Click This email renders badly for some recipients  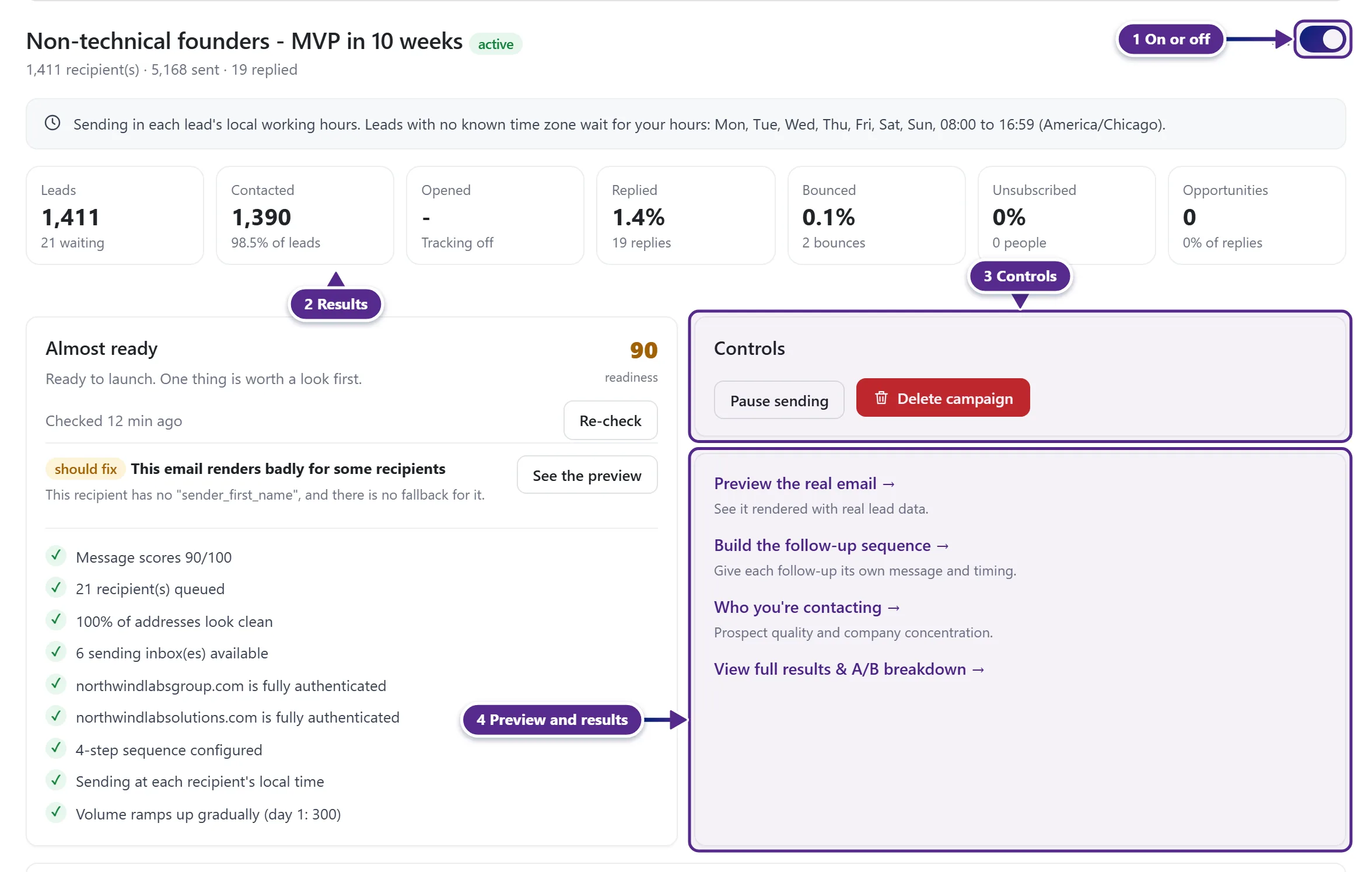point(288,469)
